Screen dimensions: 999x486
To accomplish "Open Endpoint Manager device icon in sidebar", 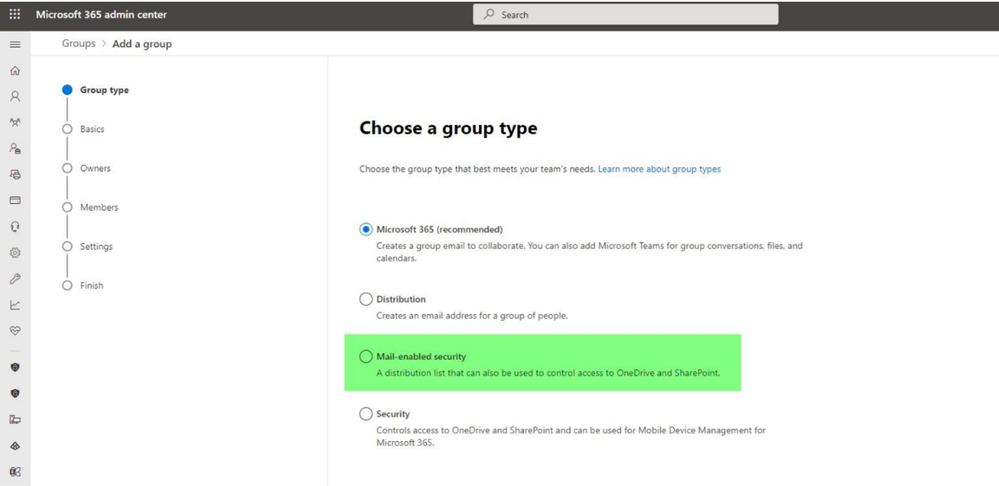I will click(x=15, y=419).
